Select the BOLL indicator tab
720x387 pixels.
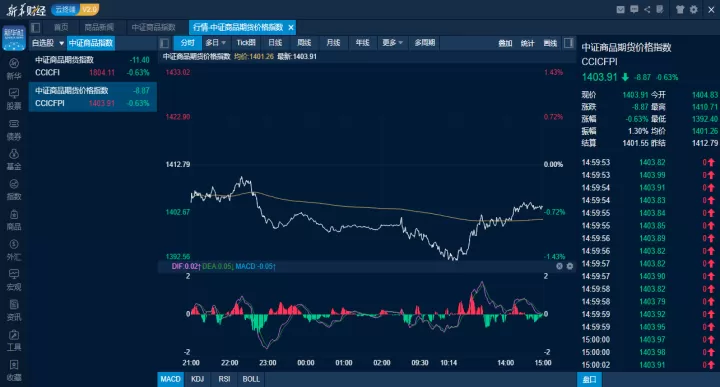point(251,379)
